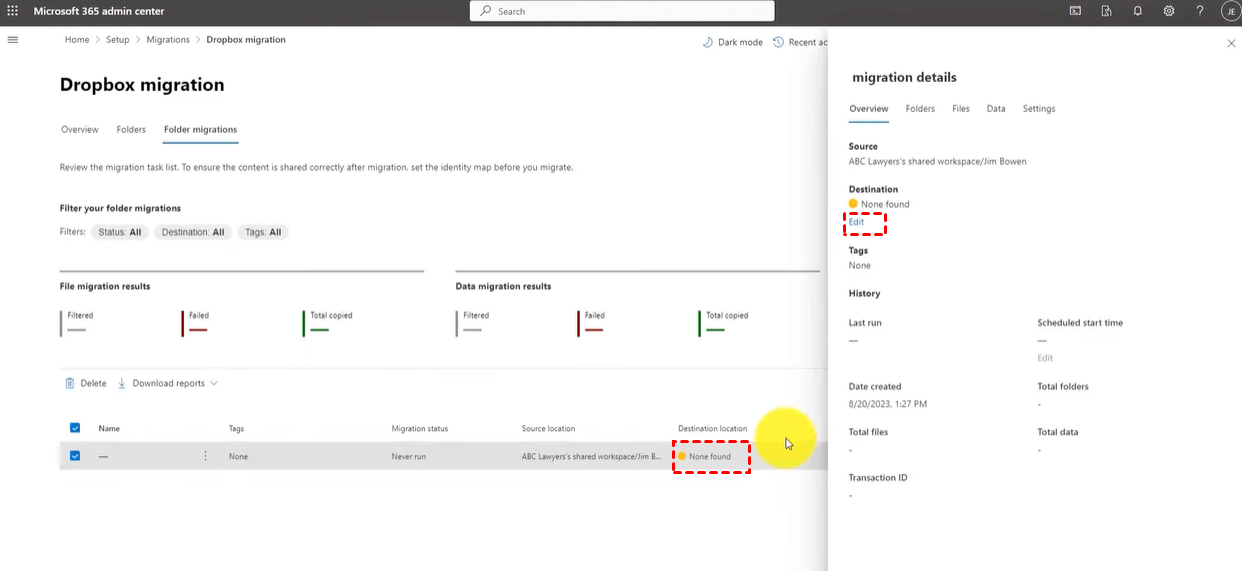Click the ABC Lawyers's source location cell

click(591, 456)
